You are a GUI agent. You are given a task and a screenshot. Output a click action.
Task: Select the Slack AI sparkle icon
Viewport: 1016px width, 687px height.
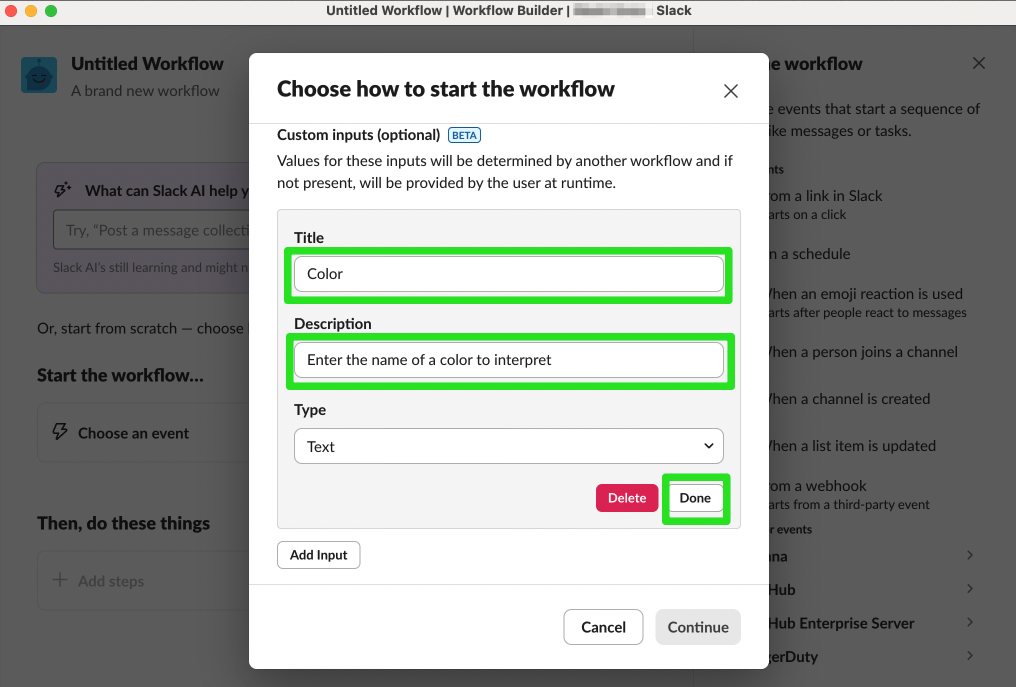tap(61, 190)
